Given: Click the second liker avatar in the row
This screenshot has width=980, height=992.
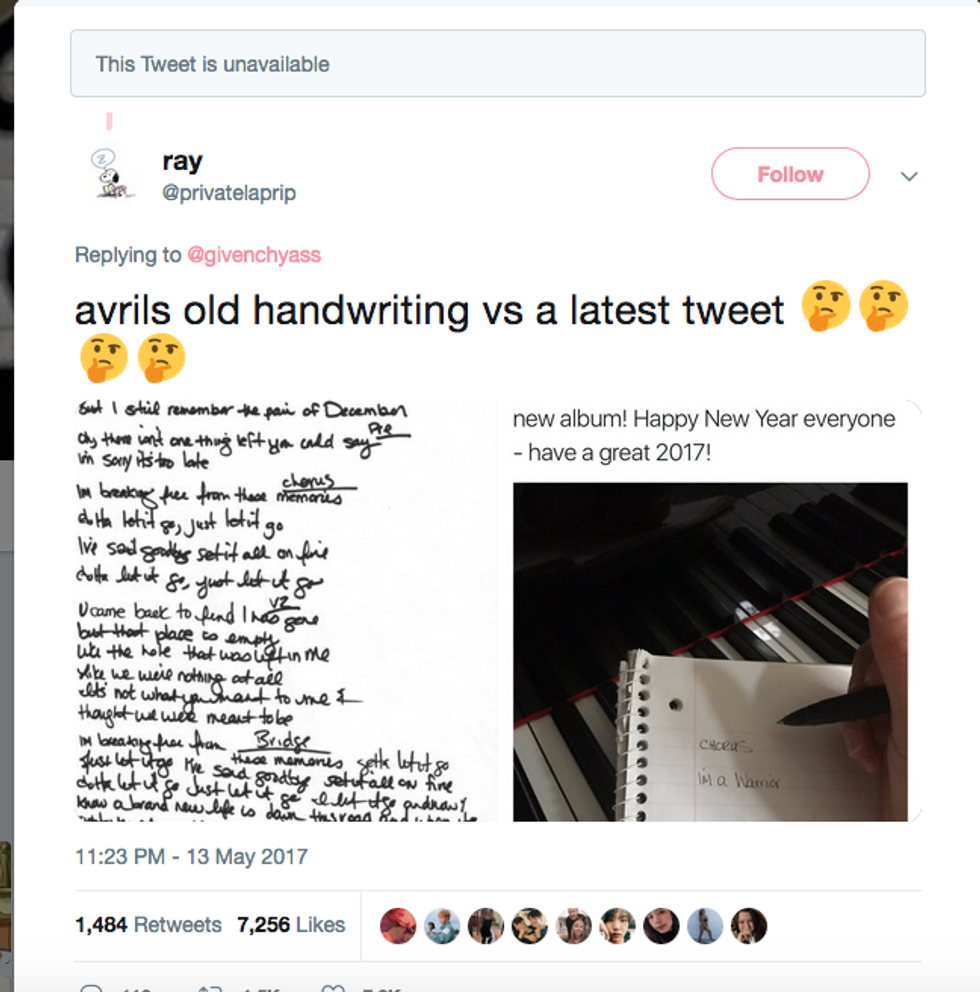Looking at the screenshot, I should pyautogui.click(x=442, y=926).
